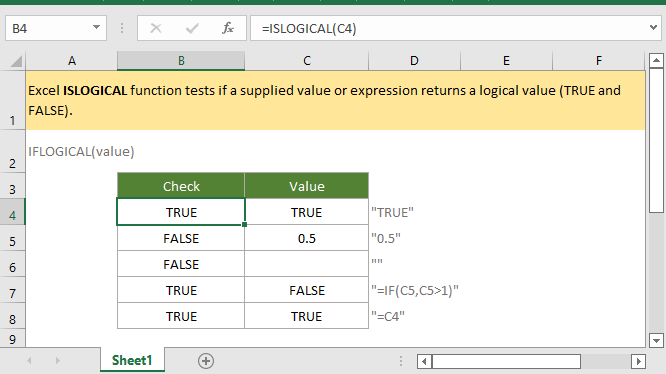Select column E header
The width and height of the screenshot is (666, 374).
(506, 61)
